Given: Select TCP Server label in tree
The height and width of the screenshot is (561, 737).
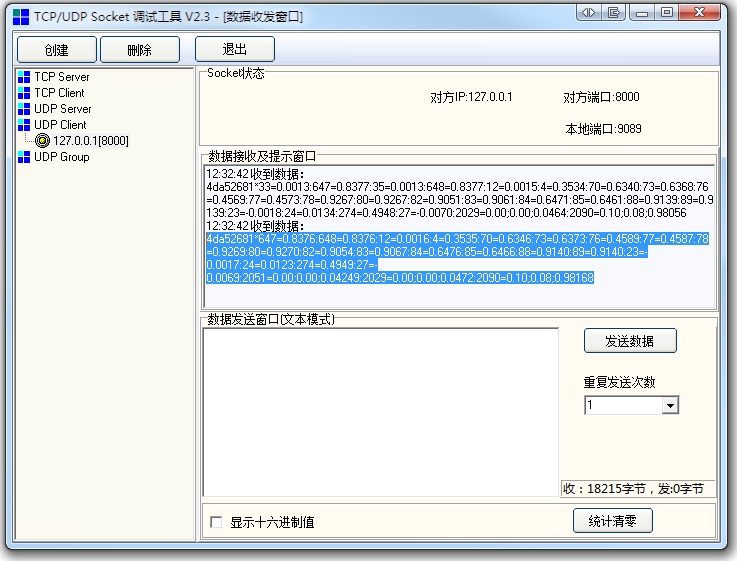Looking at the screenshot, I should [62, 77].
